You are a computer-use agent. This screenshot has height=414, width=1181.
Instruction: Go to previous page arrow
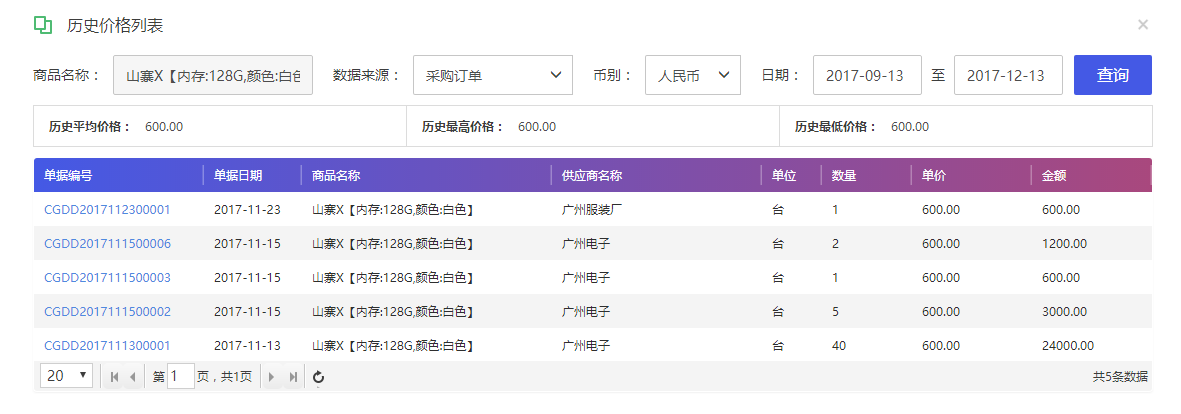pos(133,377)
